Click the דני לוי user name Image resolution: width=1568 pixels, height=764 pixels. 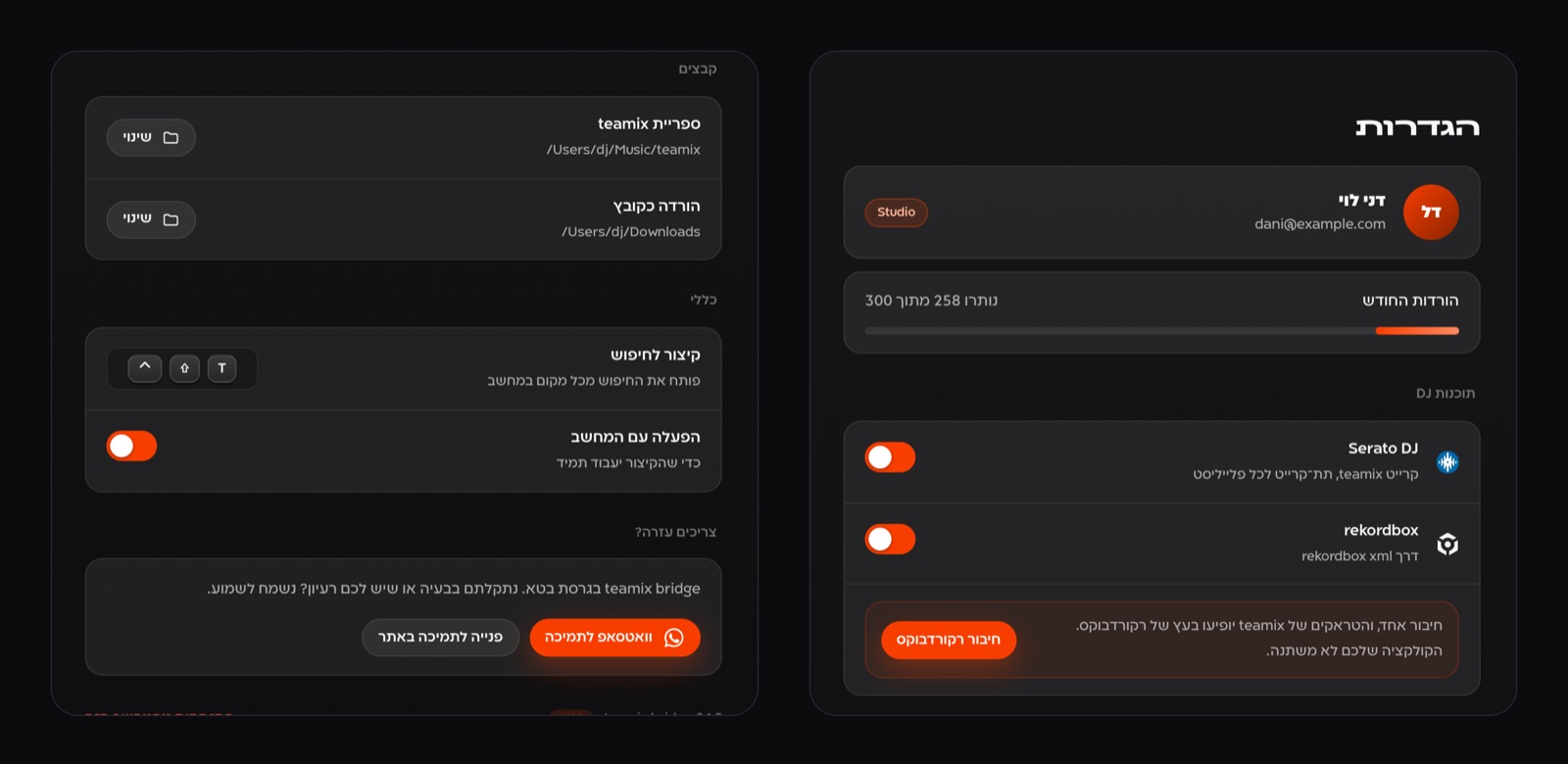pyautogui.click(x=1361, y=200)
